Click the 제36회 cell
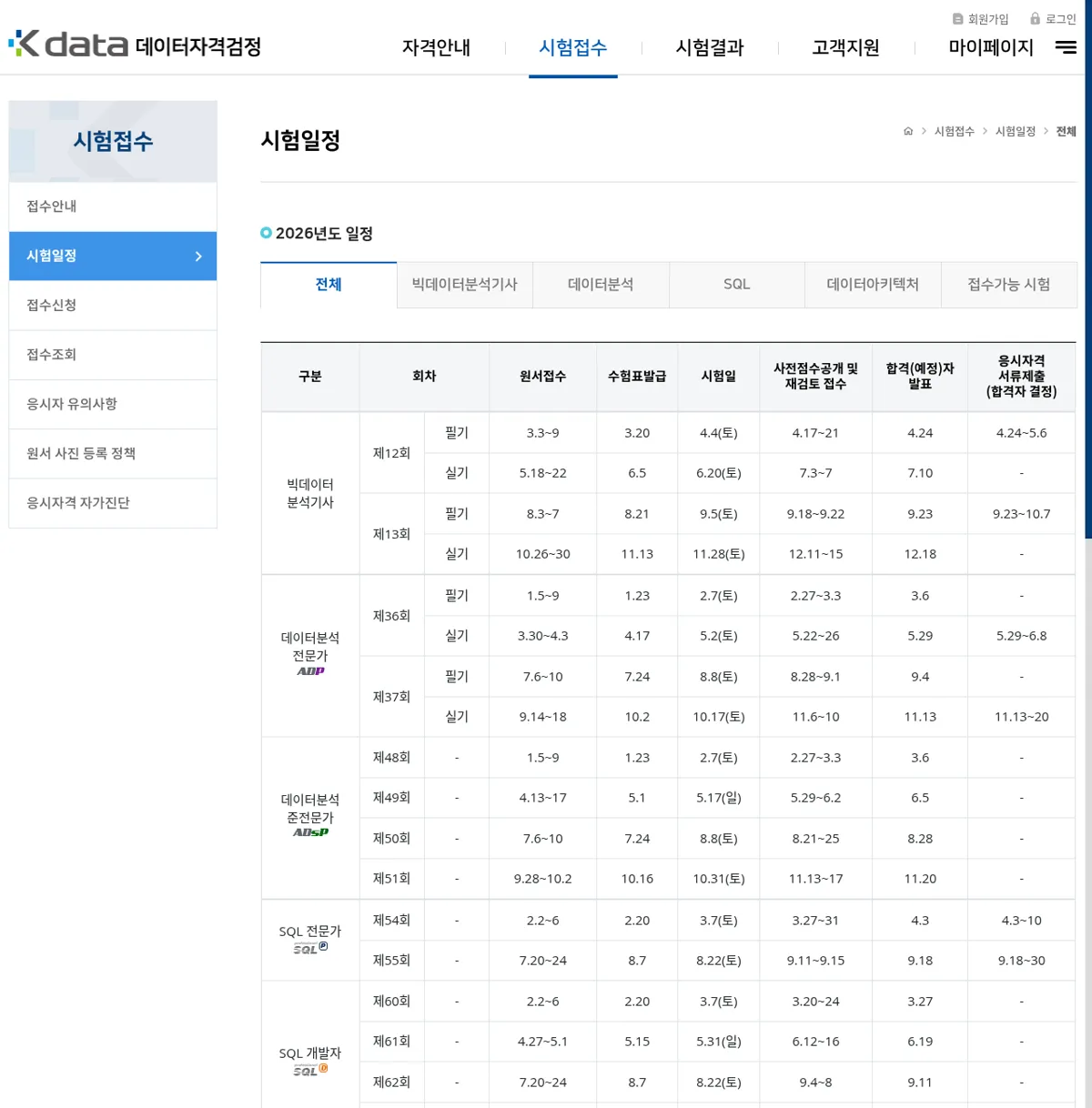This screenshot has width=1092, height=1108. click(391, 616)
